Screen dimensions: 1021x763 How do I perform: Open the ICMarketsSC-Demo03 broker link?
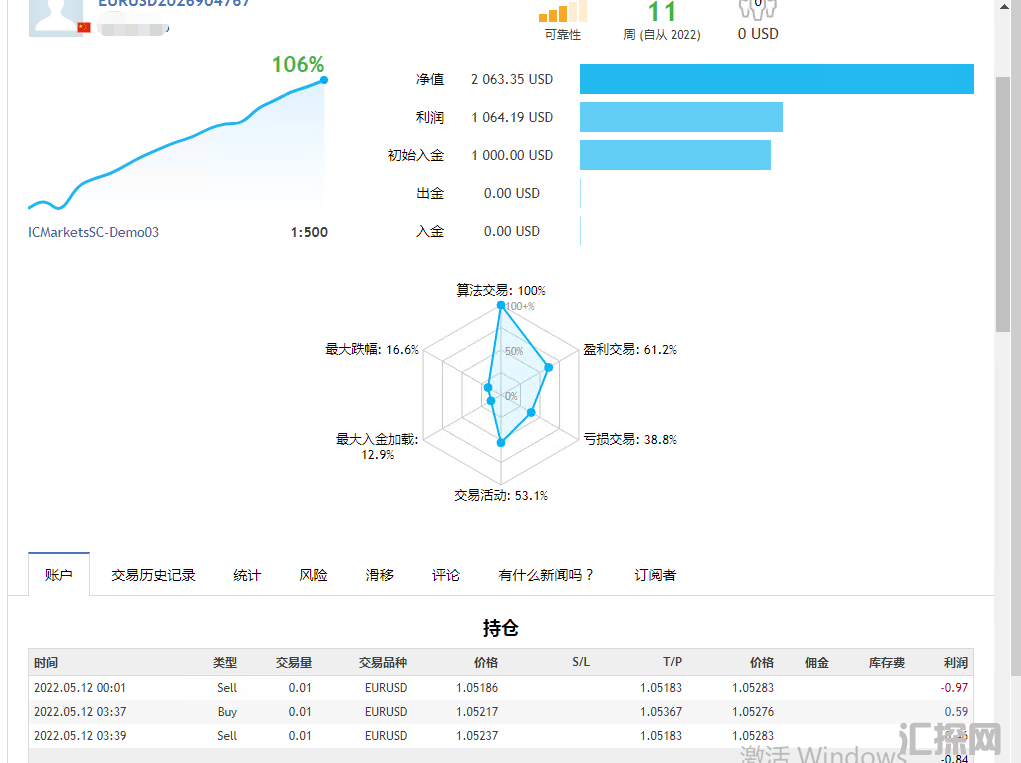pyautogui.click(x=94, y=232)
